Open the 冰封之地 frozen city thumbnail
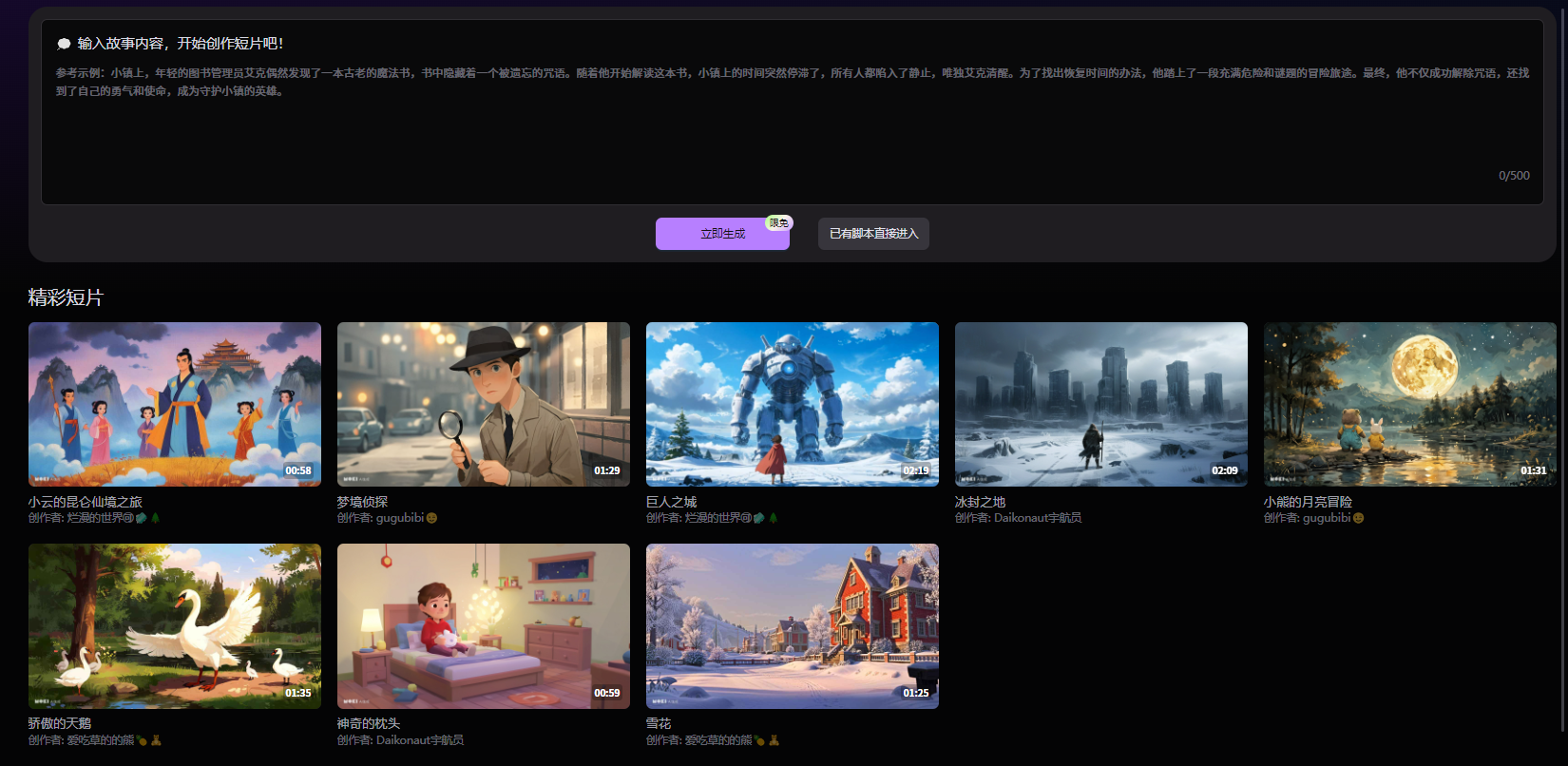This screenshot has width=1568, height=766. tap(1100, 404)
